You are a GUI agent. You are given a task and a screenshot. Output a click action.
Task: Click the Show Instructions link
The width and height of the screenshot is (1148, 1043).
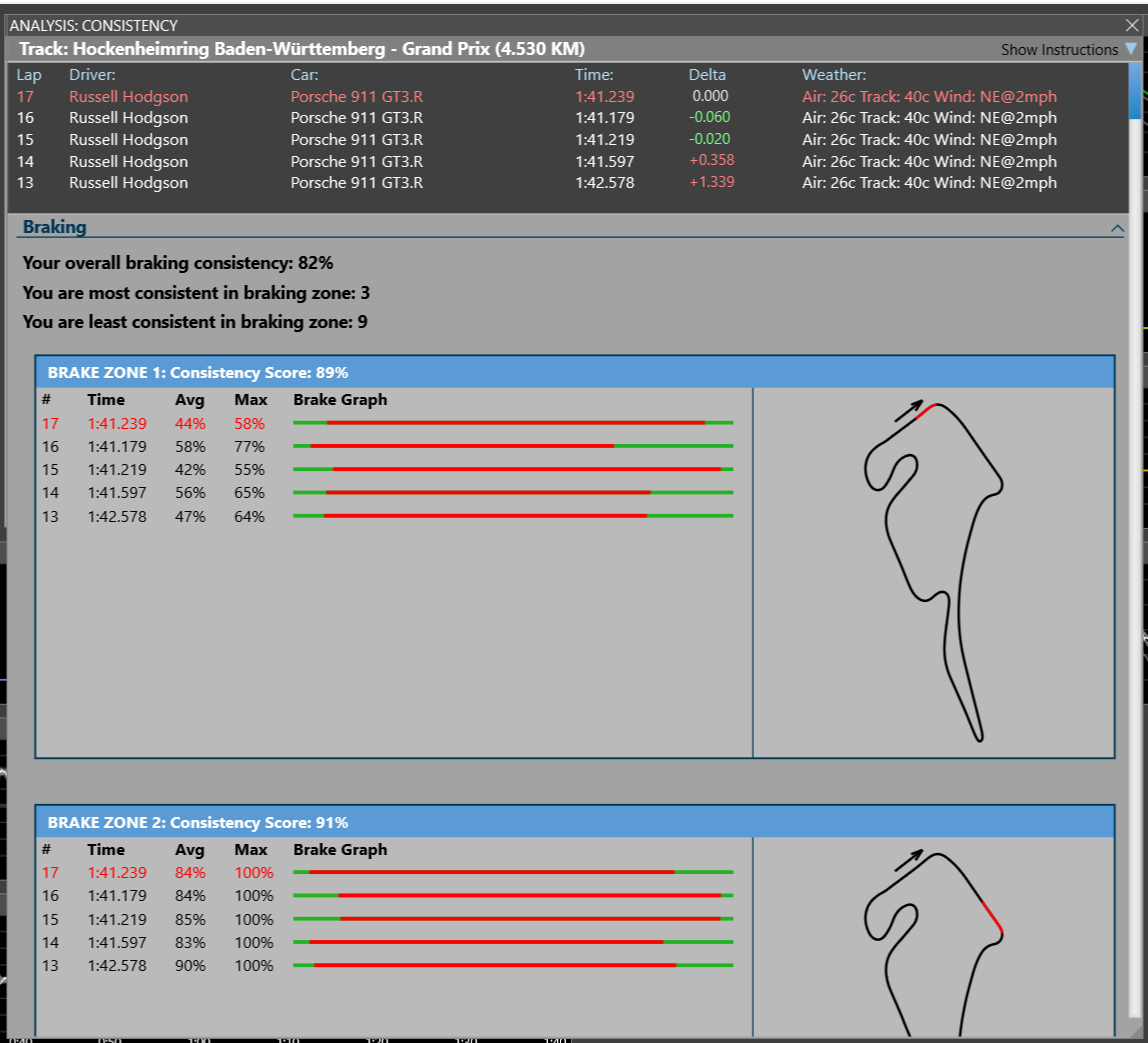1059,50
